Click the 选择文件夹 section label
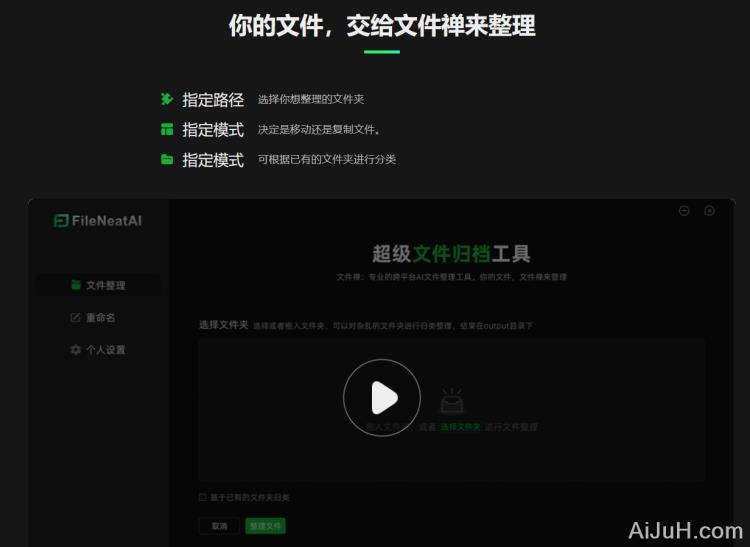The image size is (750, 547). pyautogui.click(x=223, y=325)
